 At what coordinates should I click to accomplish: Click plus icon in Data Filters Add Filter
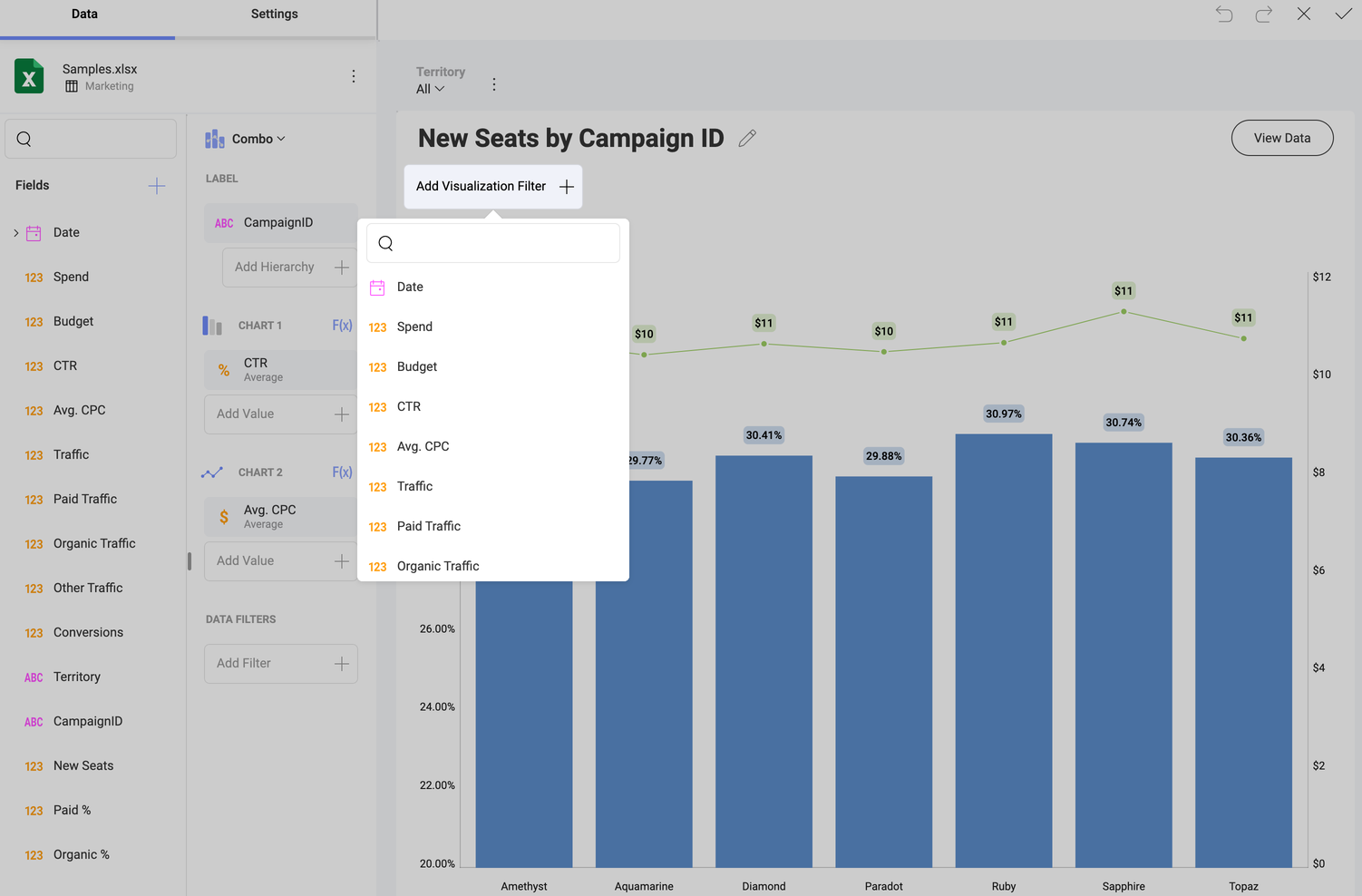pos(341,663)
